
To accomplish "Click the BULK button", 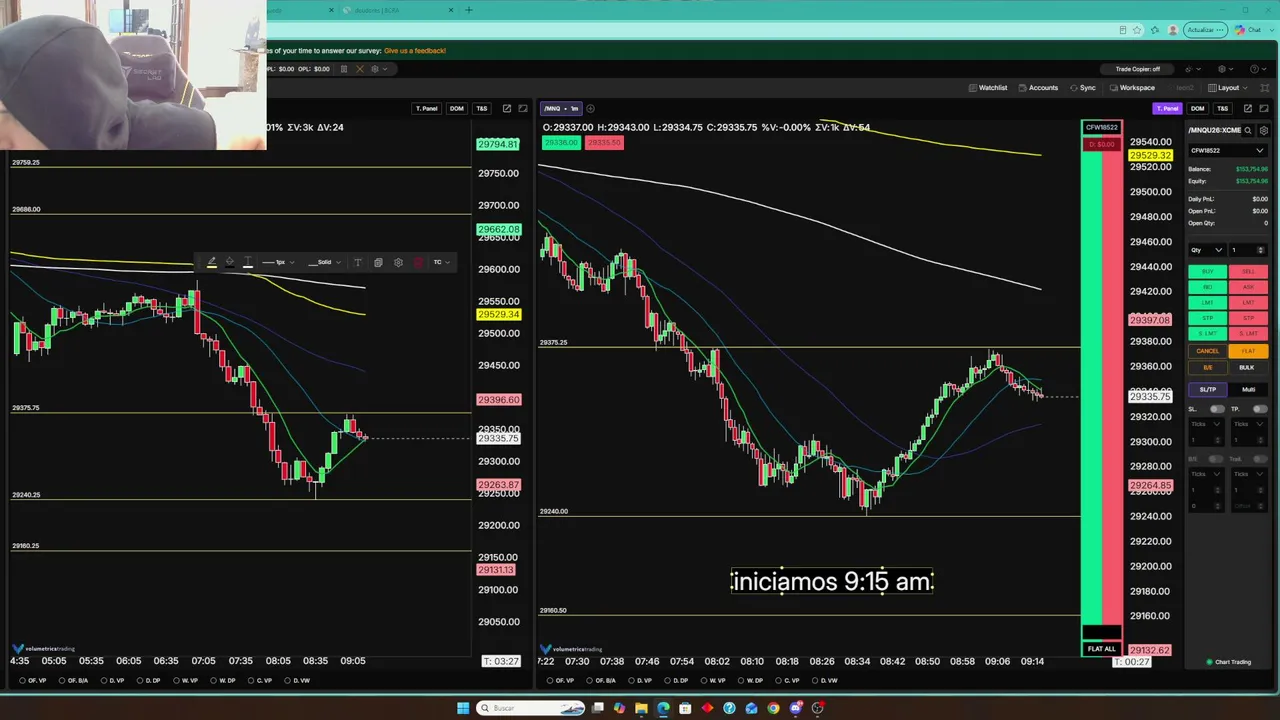I will pyautogui.click(x=1247, y=367).
